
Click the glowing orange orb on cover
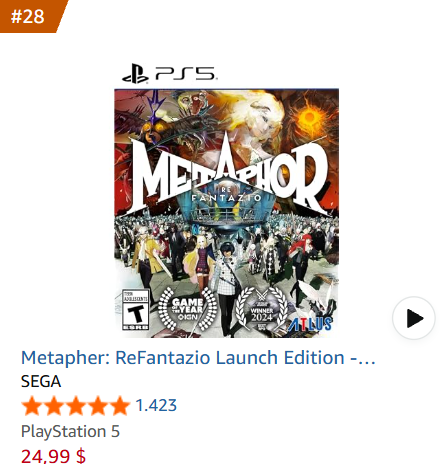[310, 118]
